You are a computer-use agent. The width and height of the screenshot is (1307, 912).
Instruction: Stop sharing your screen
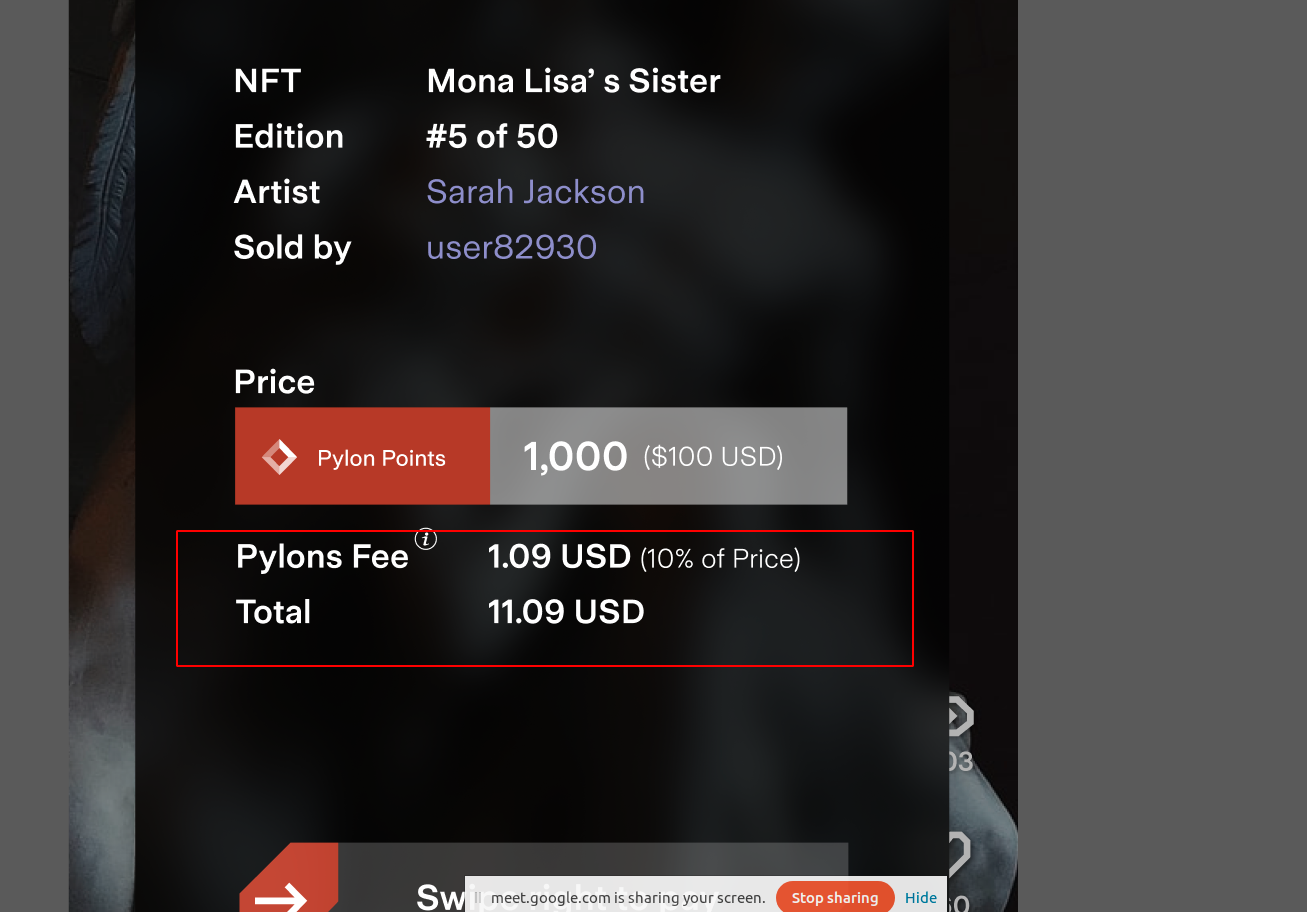pyautogui.click(x=834, y=897)
